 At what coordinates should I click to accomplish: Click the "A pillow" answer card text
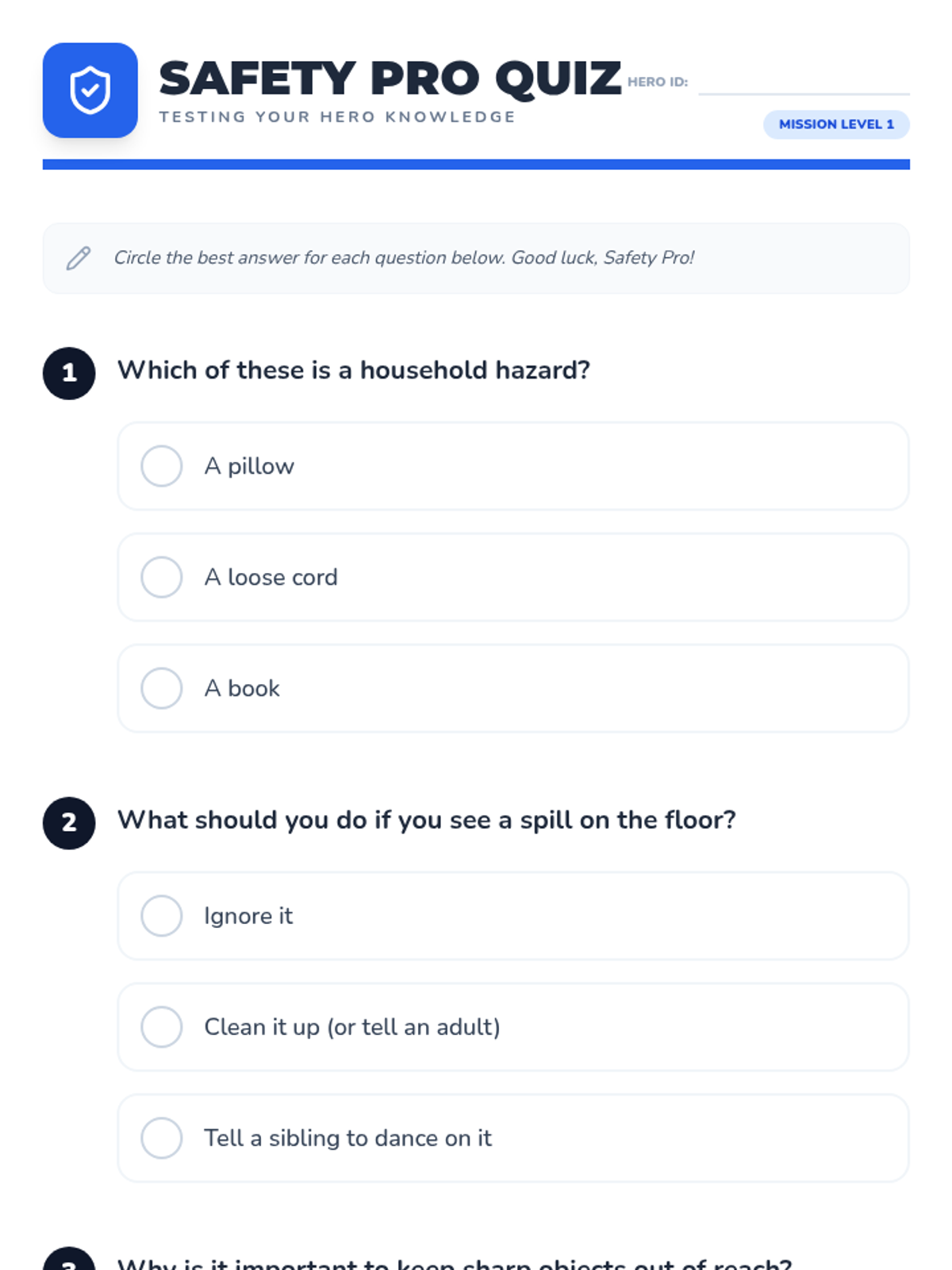pyautogui.click(x=249, y=466)
